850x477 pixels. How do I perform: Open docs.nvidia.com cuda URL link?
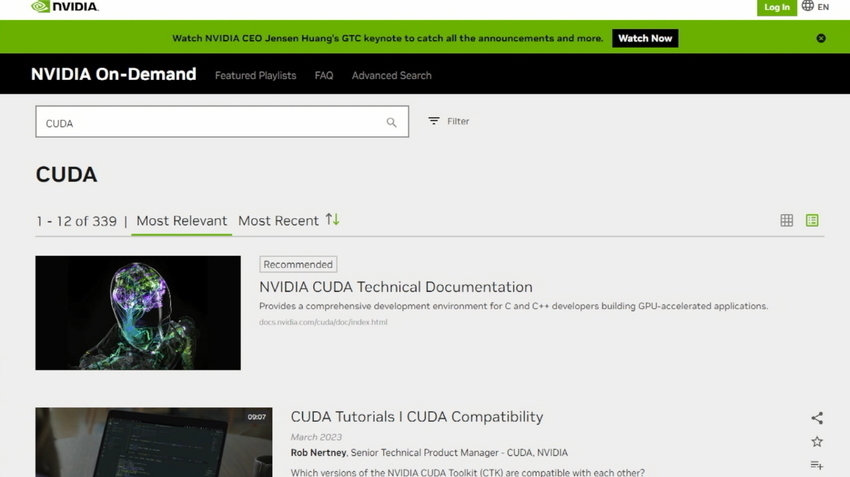pos(323,322)
